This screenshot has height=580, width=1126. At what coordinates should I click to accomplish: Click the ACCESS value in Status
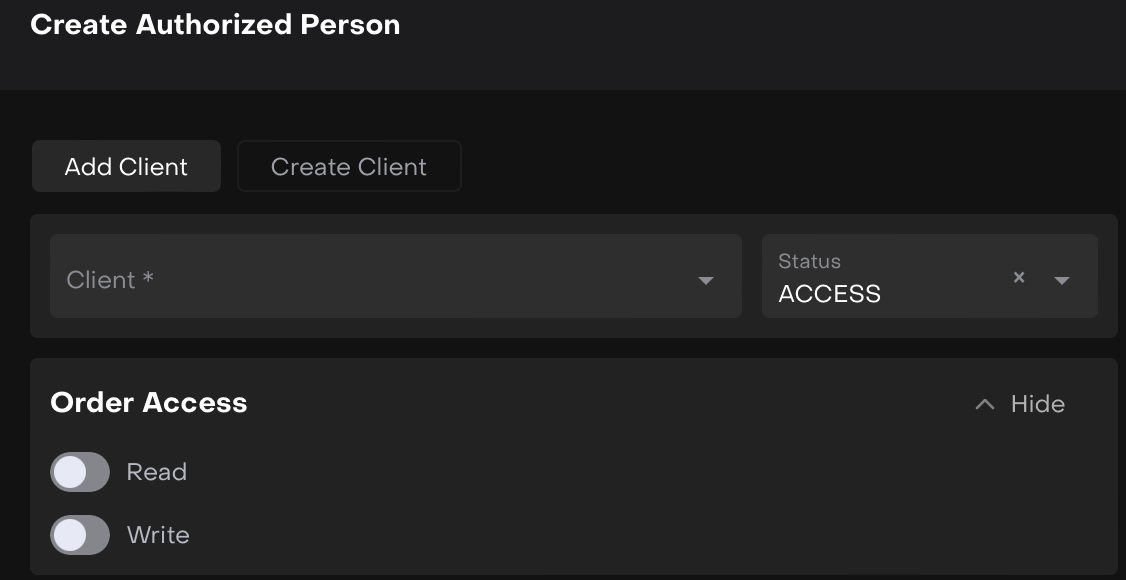click(830, 293)
